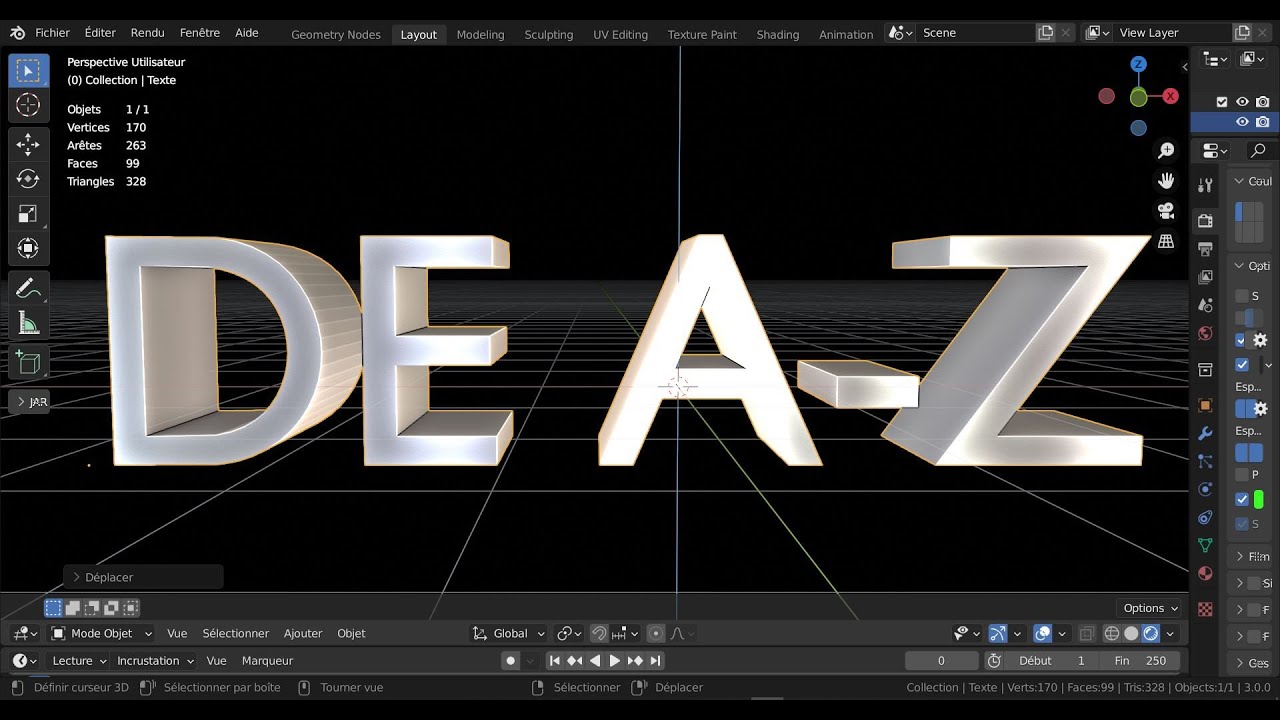Jump to the first frame

(x=554, y=660)
